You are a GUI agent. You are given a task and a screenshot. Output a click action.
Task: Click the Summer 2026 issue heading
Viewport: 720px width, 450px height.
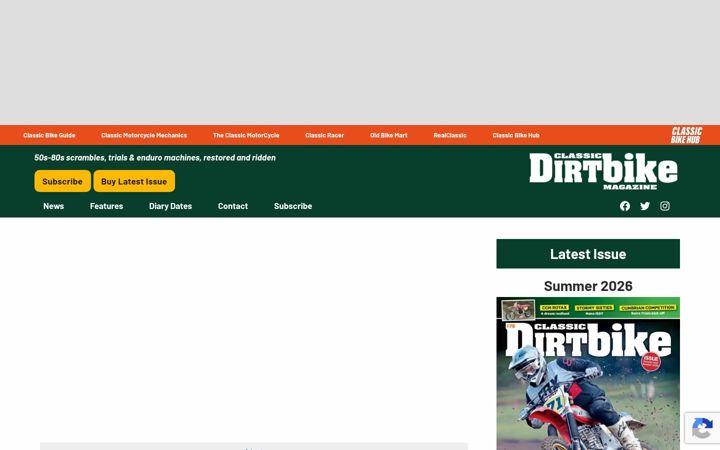[588, 286]
